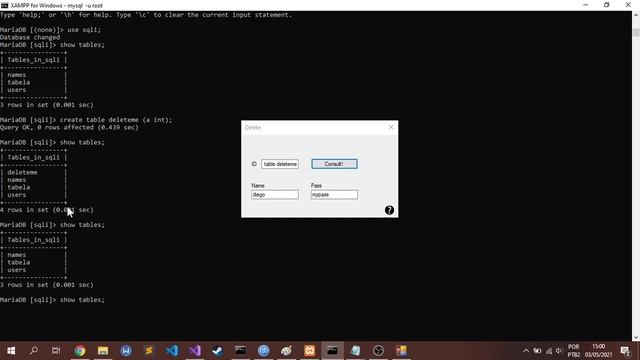The width and height of the screenshot is (640, 360).
Task: Select the active mysql console taskbar icon
Action: click(x=332, y=351)
